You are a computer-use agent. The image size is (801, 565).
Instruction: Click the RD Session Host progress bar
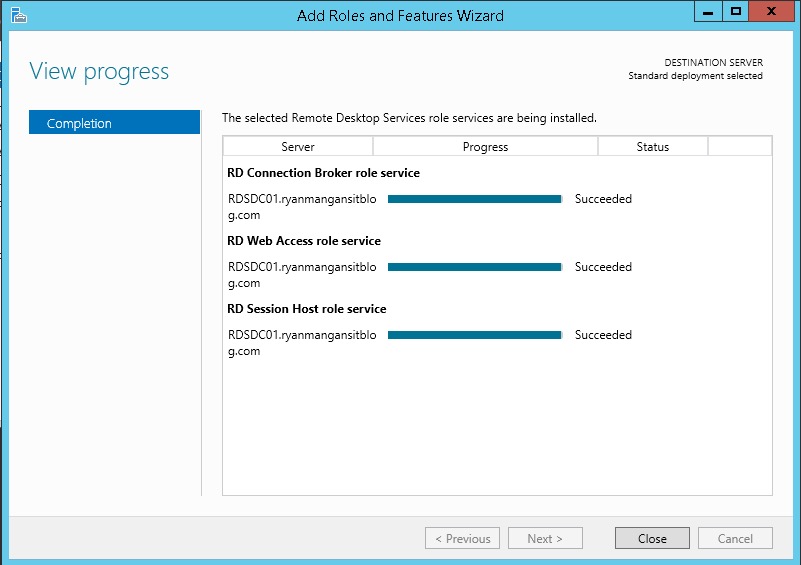pyautogui.click(x=475, y=335)
